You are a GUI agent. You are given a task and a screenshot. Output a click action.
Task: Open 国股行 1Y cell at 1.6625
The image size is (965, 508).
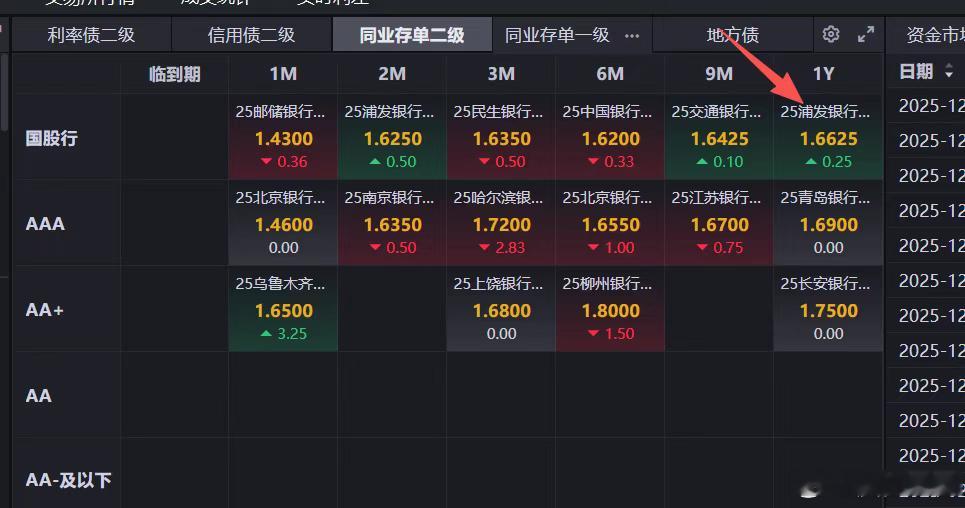(828, 136)
